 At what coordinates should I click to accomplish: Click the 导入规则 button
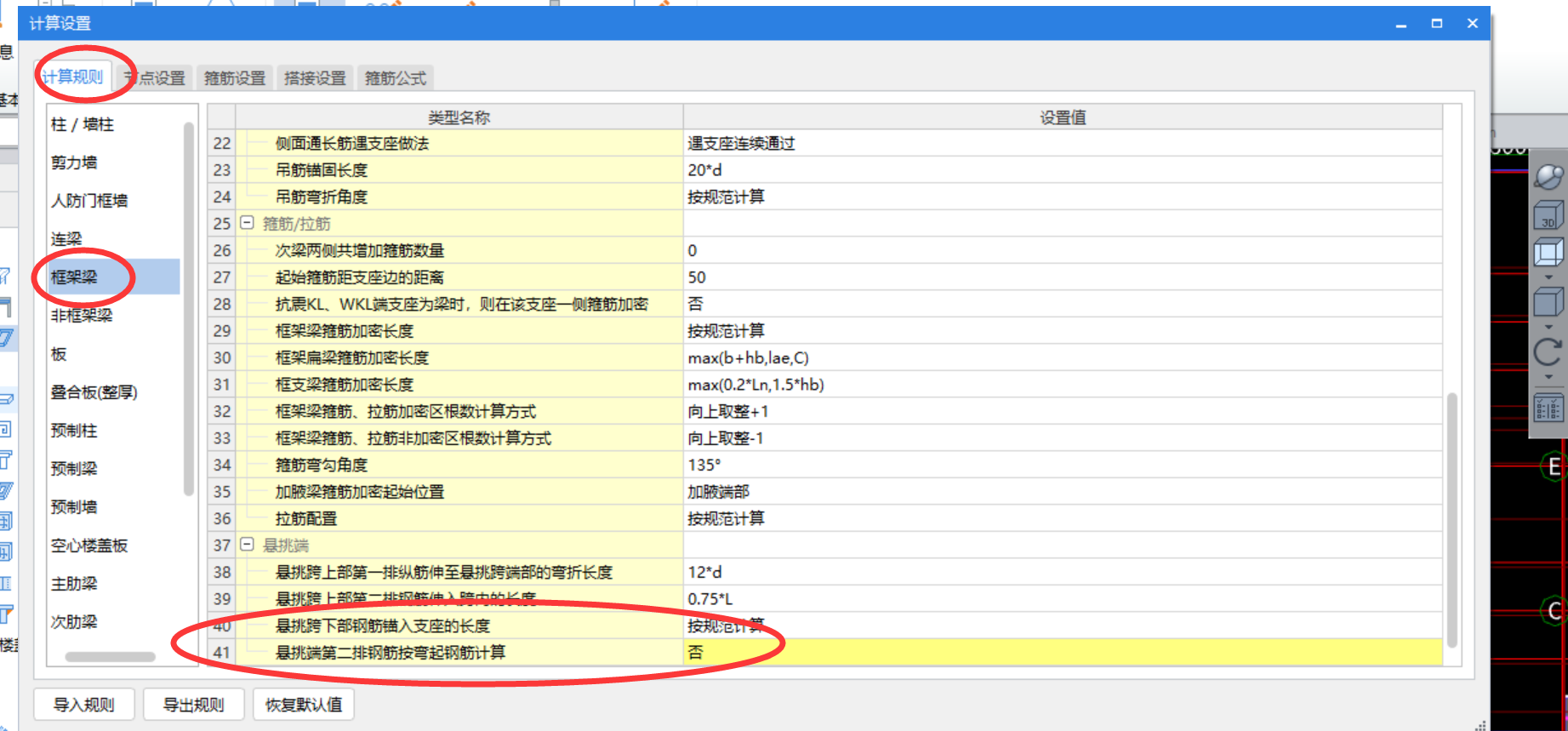[83, 705]
